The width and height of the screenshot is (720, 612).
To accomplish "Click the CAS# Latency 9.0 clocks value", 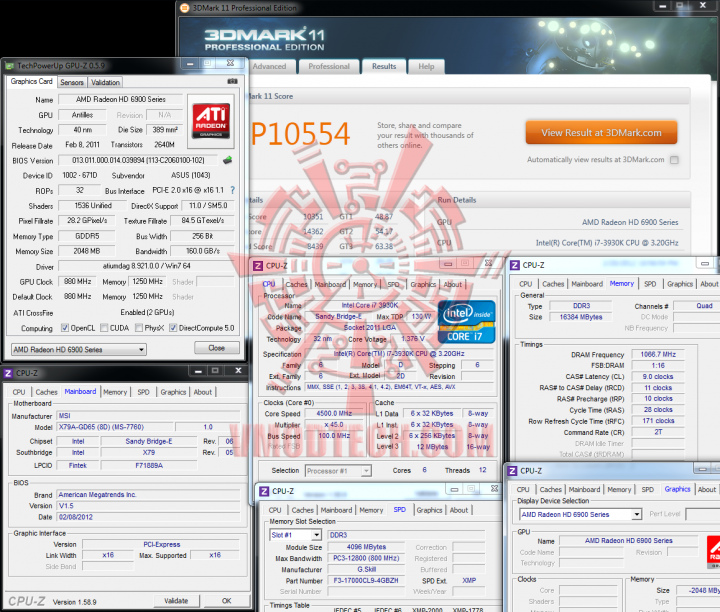I will [x=658, y=376].
